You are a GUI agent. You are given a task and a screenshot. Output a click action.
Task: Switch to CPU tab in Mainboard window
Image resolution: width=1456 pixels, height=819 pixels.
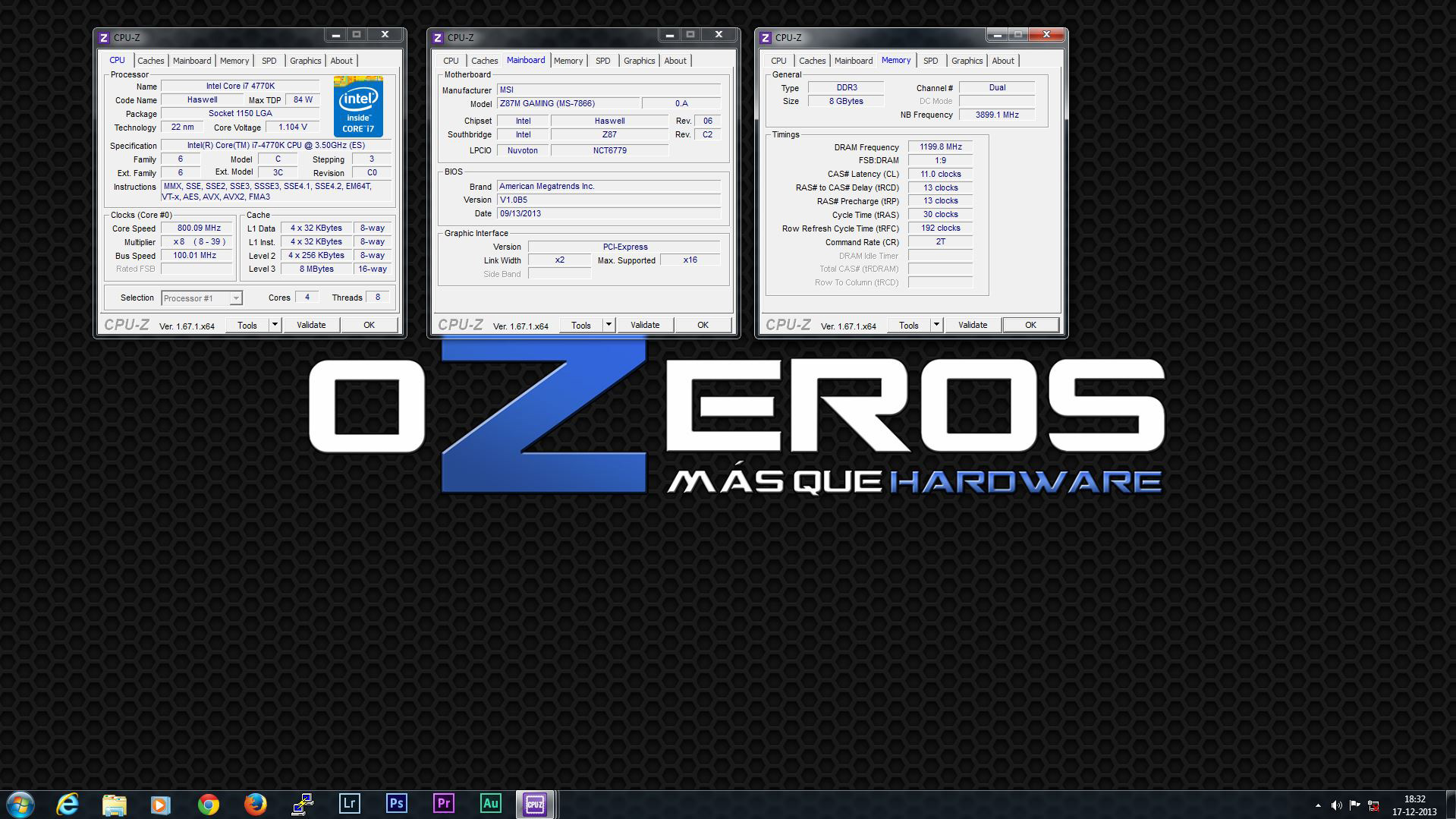click(451, 61)
